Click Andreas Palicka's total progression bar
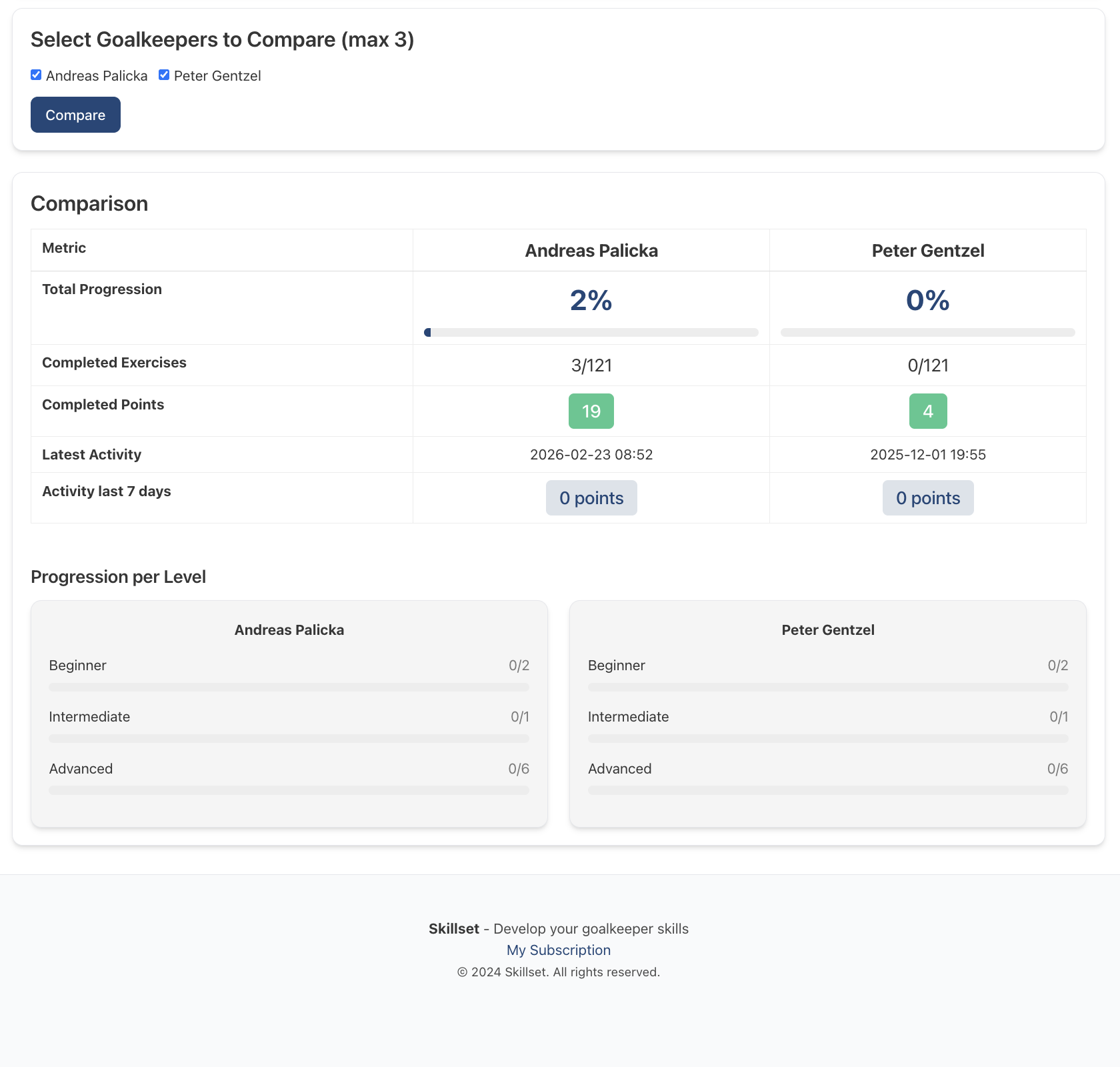 pyautogui.click(x=591, y=332)
